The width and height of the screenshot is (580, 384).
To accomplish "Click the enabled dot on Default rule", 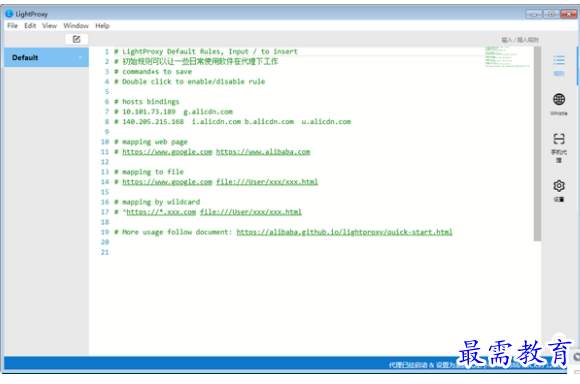I will (x=80, y=57).
